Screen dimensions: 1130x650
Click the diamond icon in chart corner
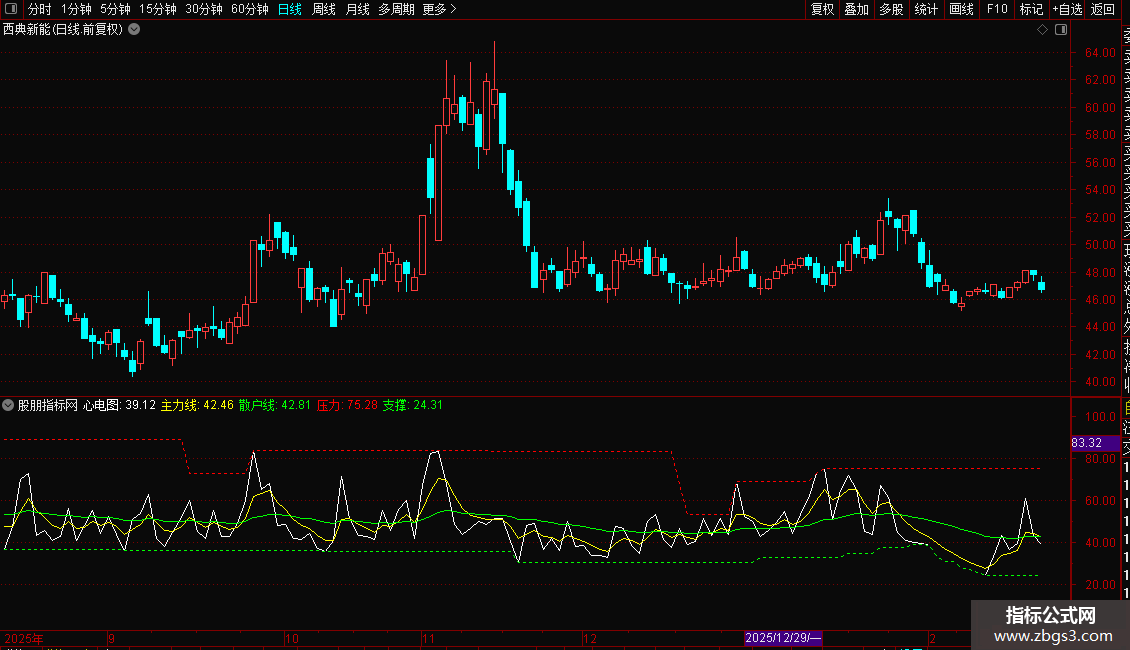(1042, 30)
